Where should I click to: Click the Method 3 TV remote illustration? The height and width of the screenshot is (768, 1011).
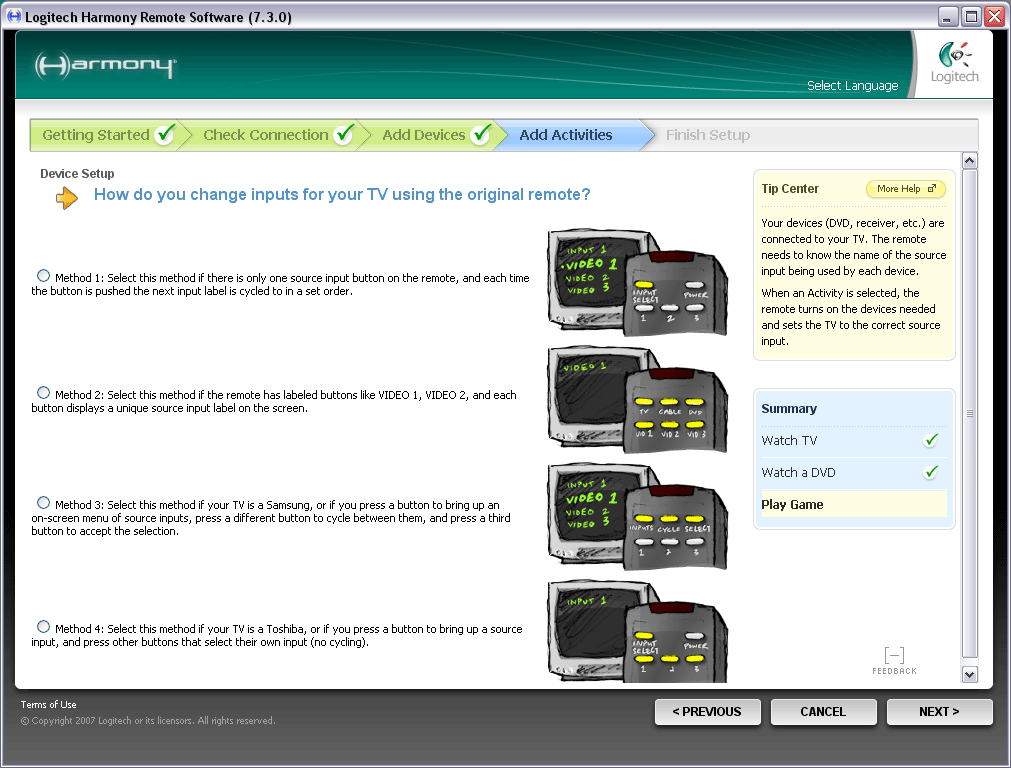pos(638,517)
